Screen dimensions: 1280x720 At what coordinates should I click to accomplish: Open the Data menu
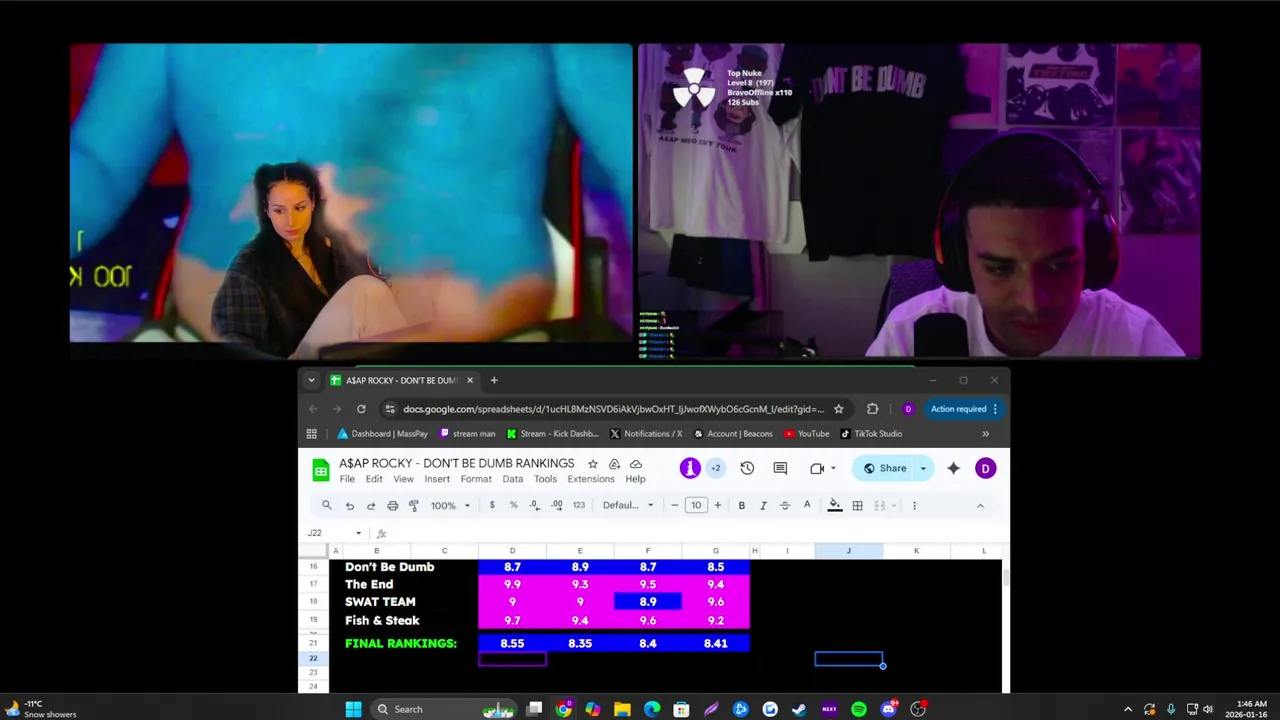(x=513, y=479)
